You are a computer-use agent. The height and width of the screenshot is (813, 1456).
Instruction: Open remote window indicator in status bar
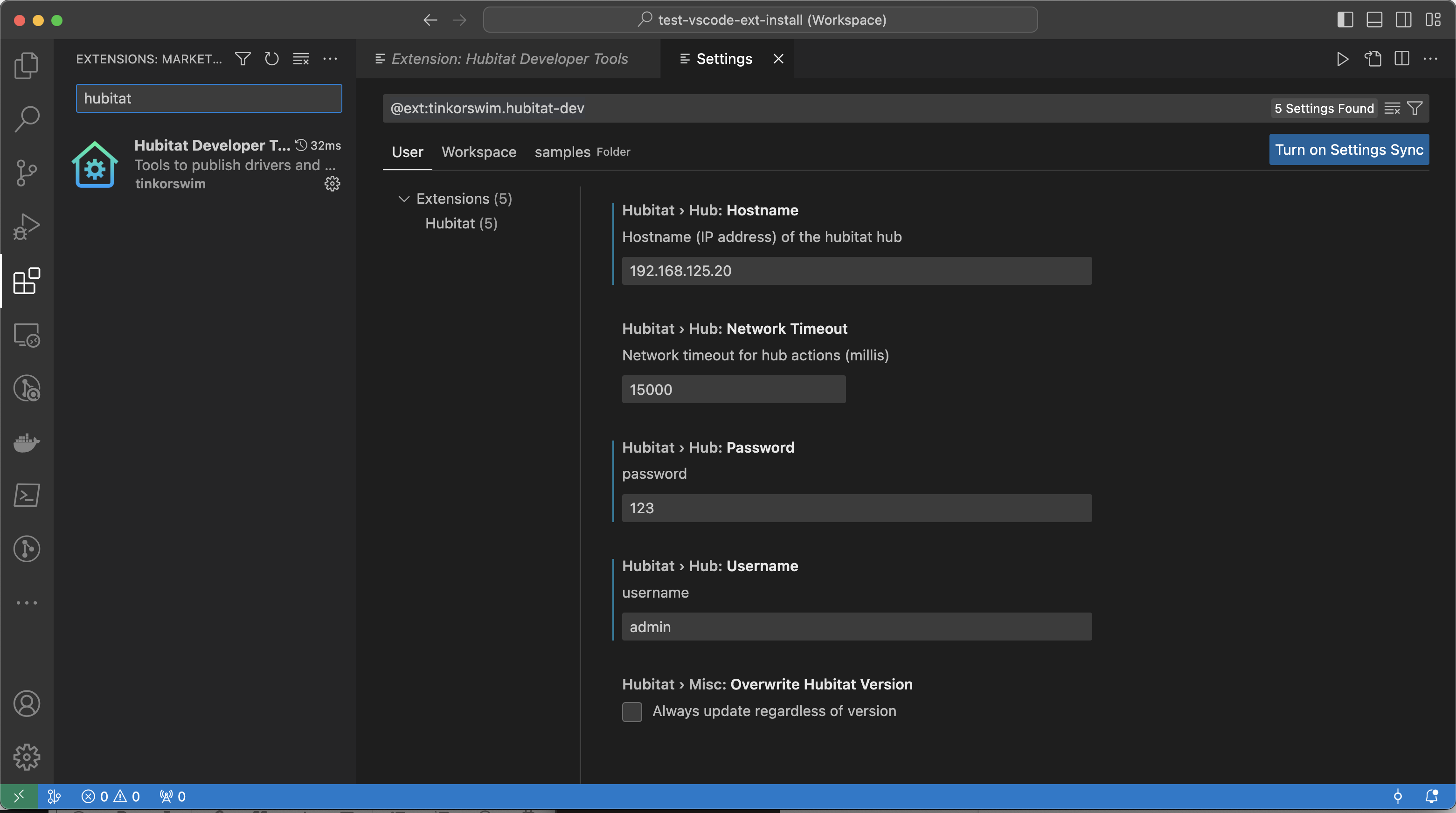(x=19, y=796)
